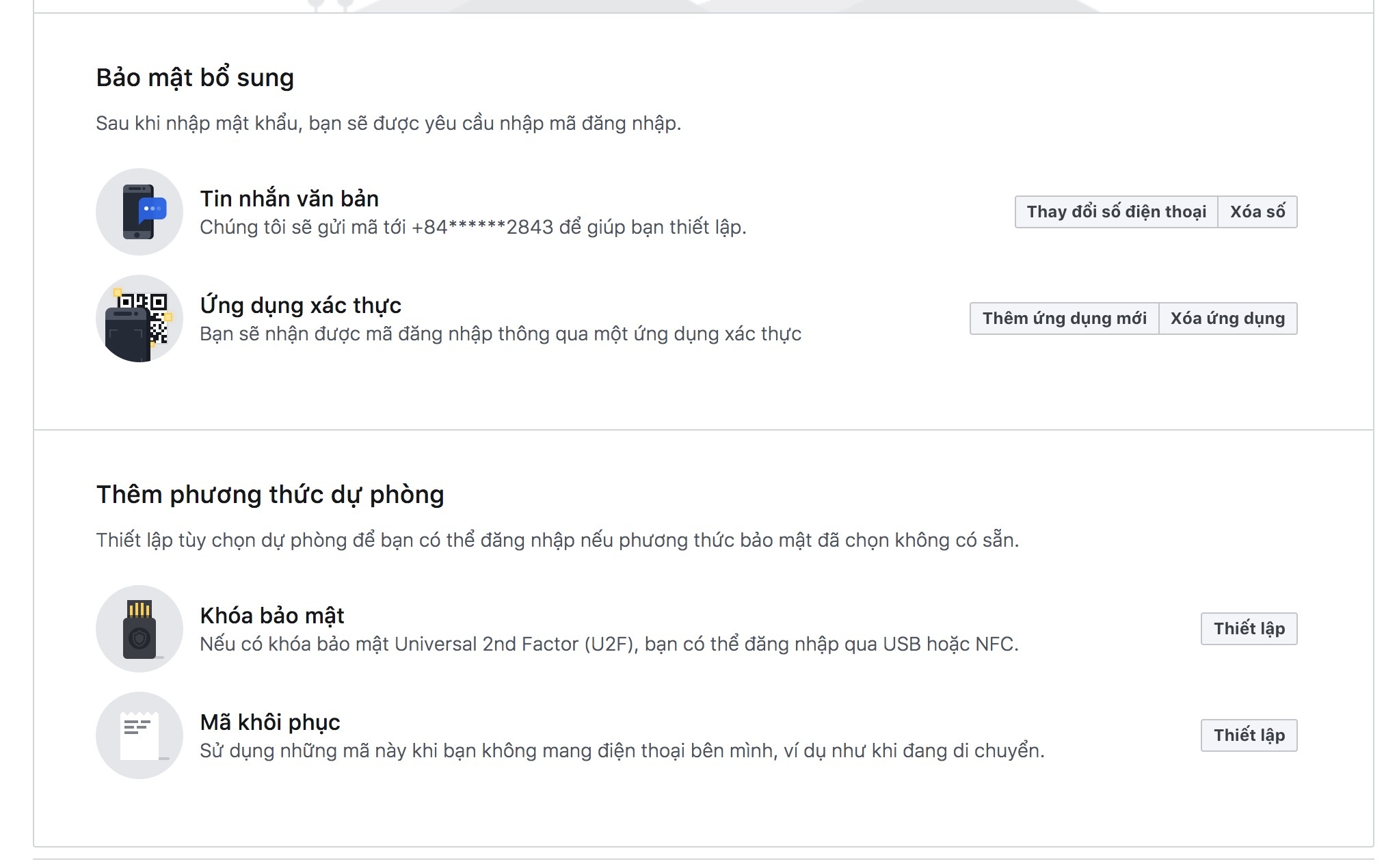The width and height of the screenshot is (1384, 868).
Task: Click the USB security key icon
Action: (139, 629)
